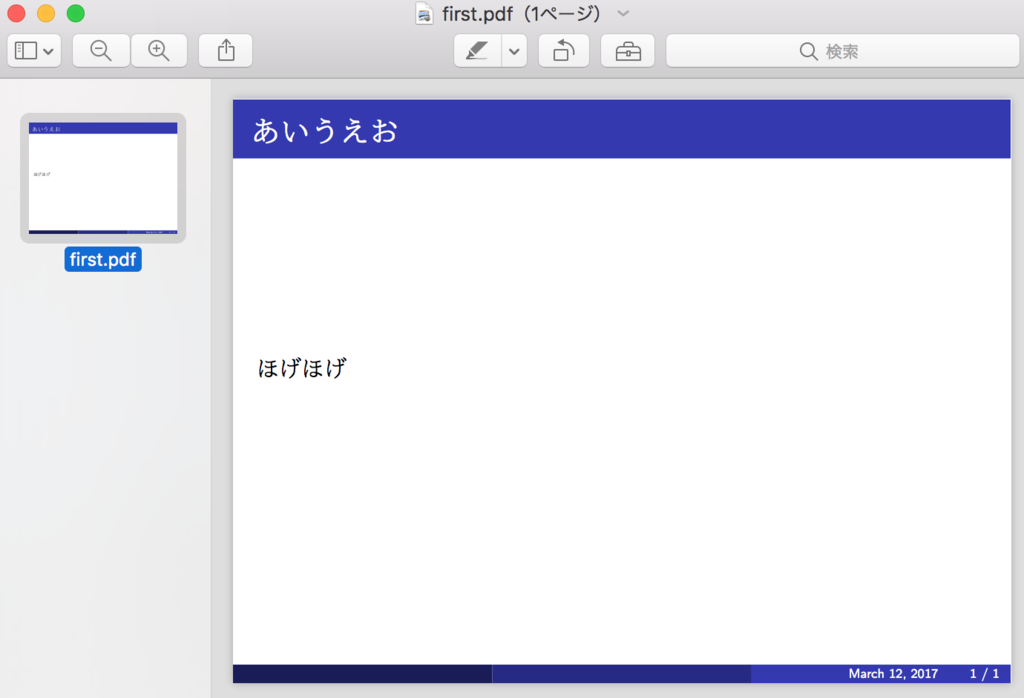Select the first.pdf page thumbnail
This screenshot has width=1024, height=698.
103,178
